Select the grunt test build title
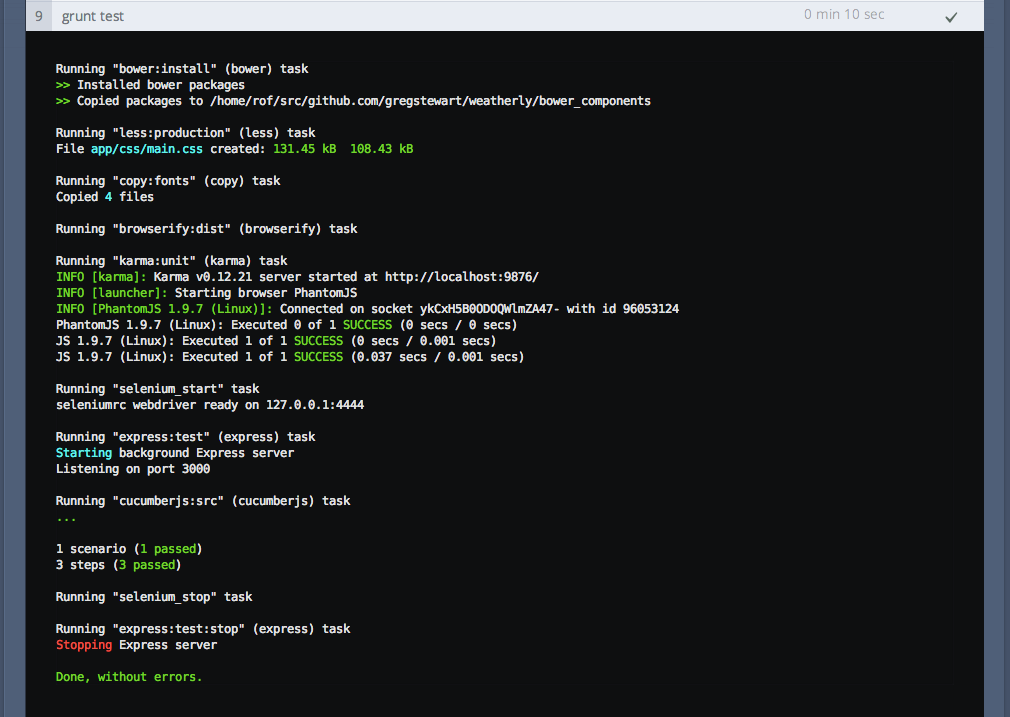Viewport: 1010px width, 717px height. 91,16
